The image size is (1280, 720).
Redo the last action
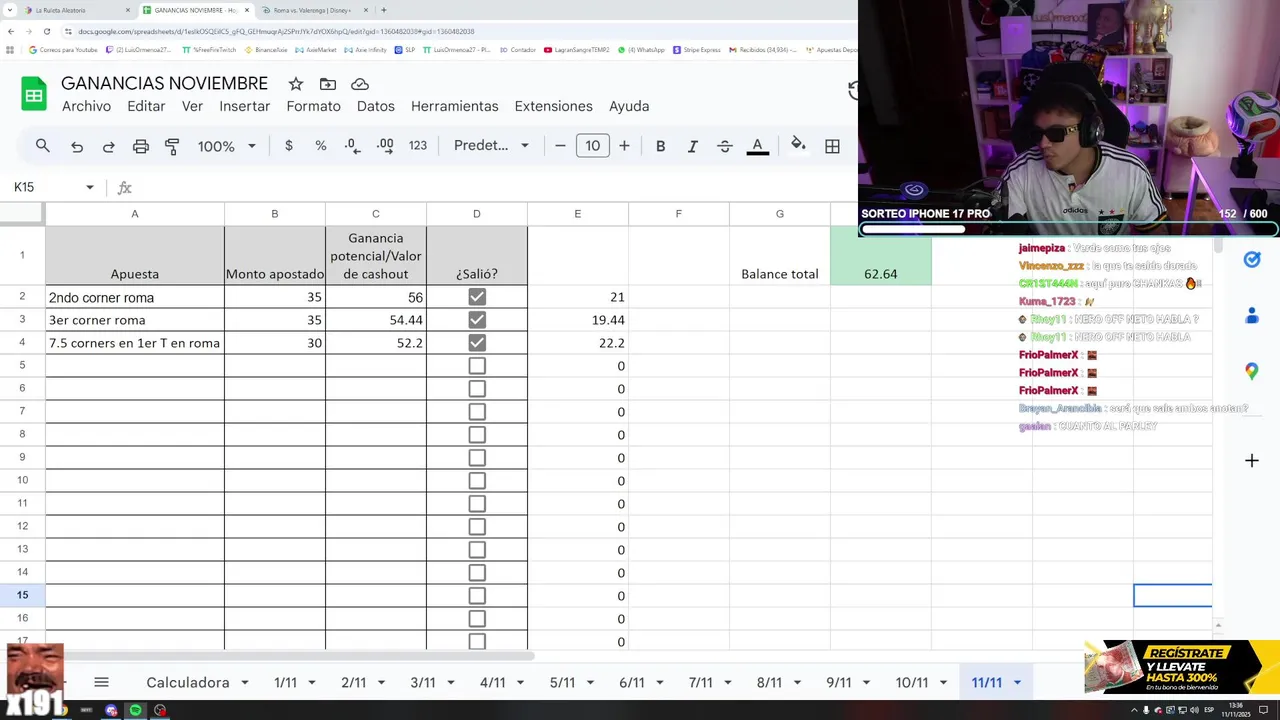coord(108,146)
